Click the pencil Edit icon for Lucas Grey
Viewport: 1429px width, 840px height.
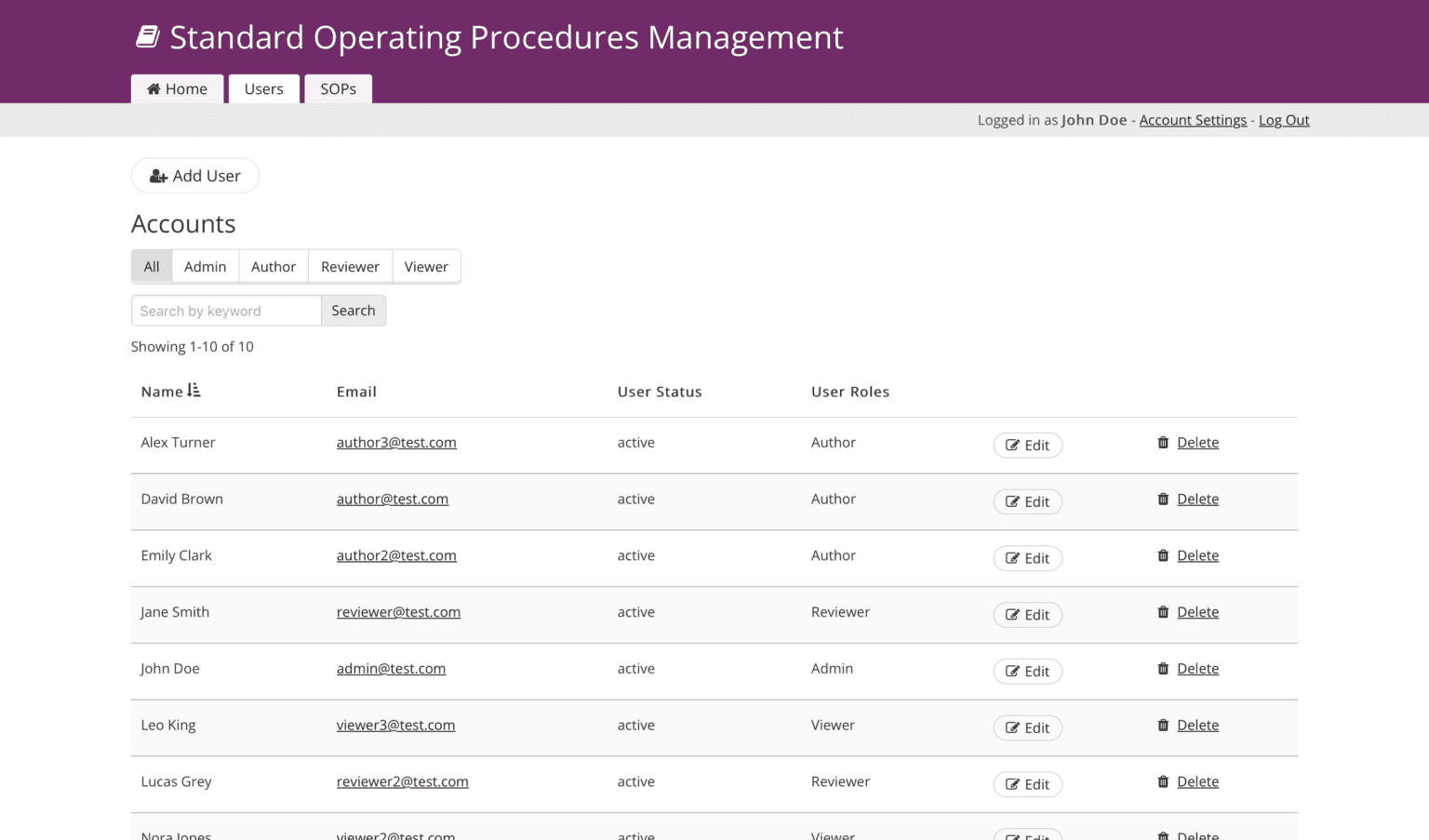[1011, 784]
